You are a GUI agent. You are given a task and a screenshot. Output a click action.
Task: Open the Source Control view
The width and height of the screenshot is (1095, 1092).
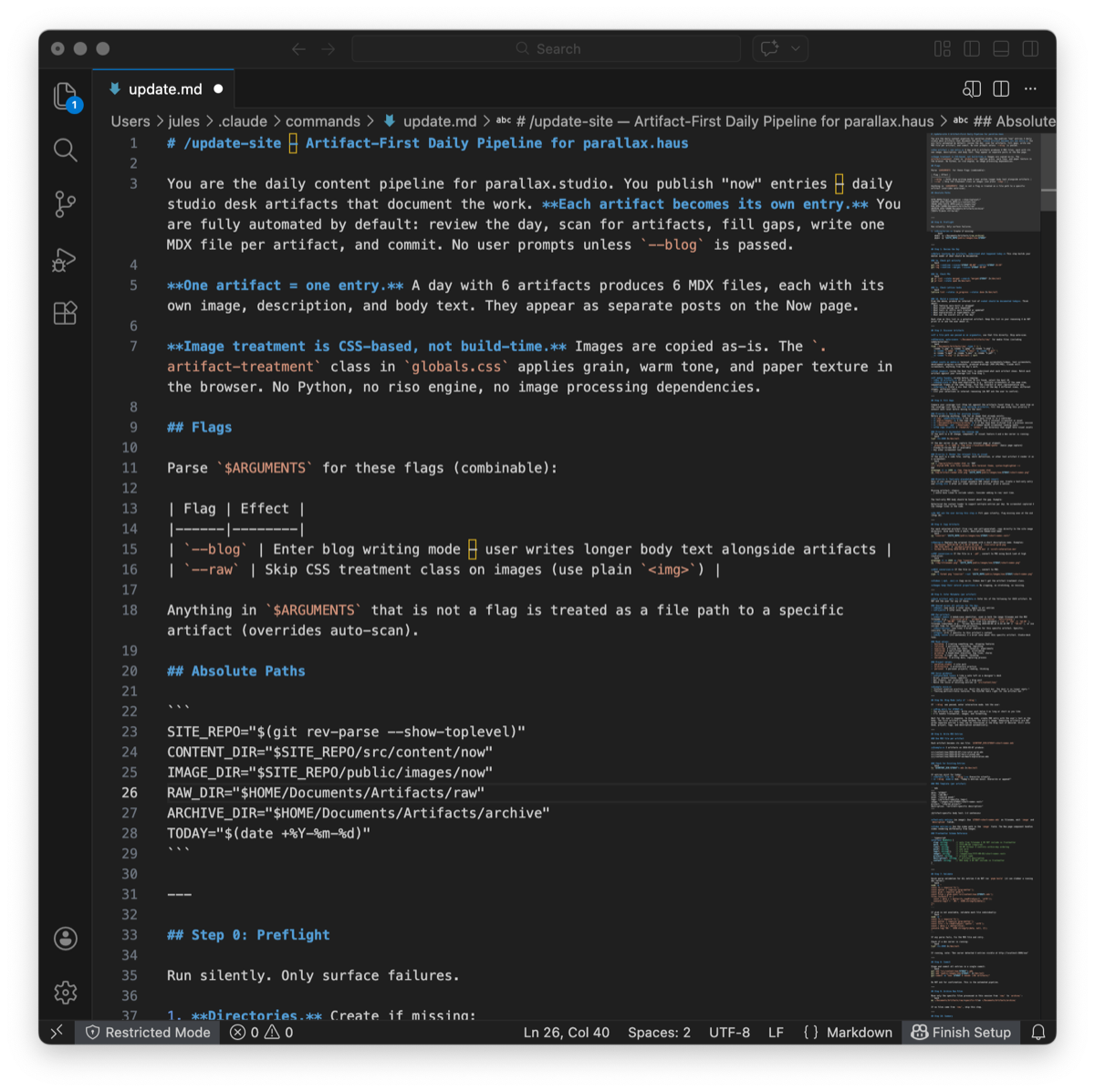click(x=65, y=204)
